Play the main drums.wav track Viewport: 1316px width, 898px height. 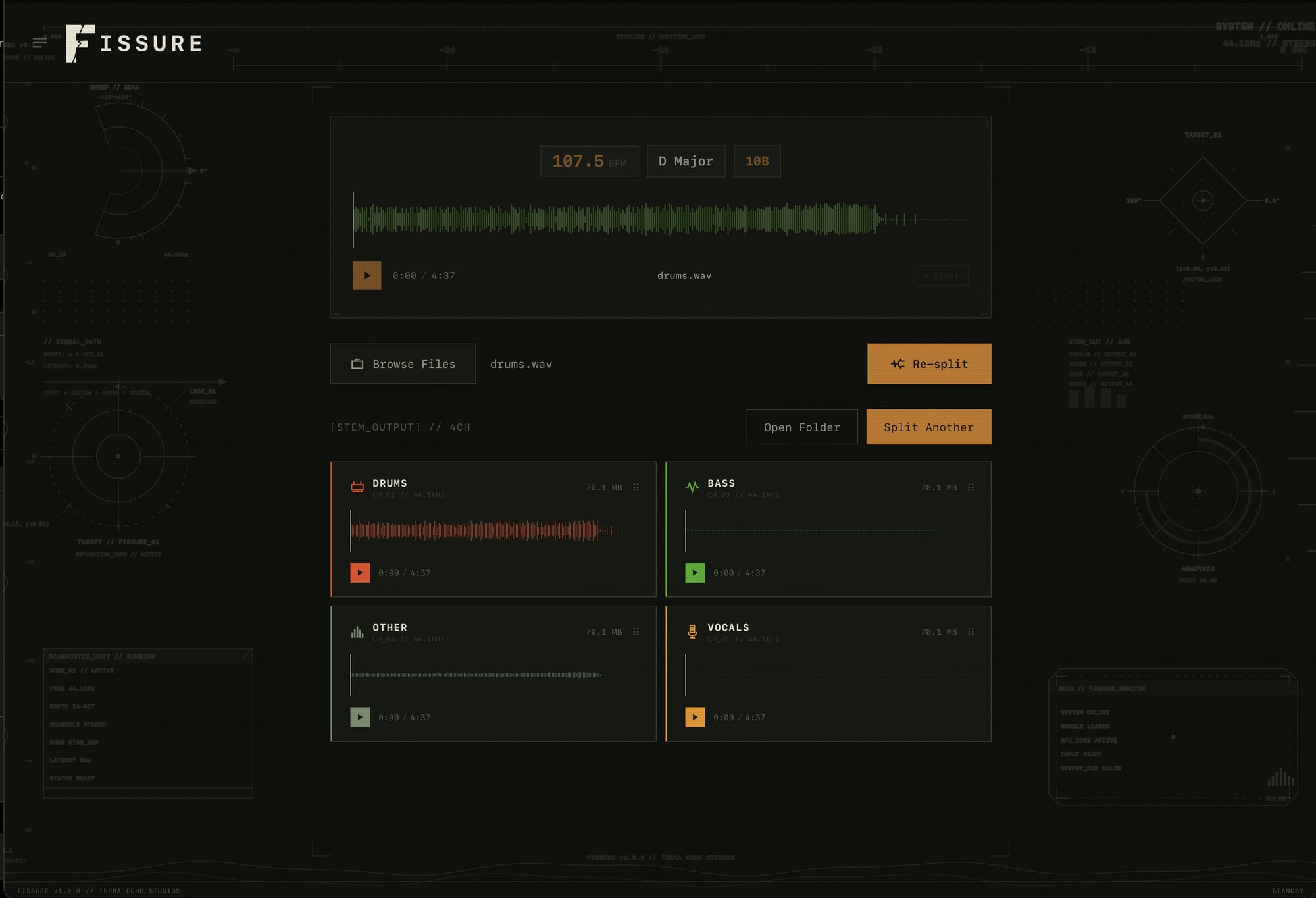point(367,275)
